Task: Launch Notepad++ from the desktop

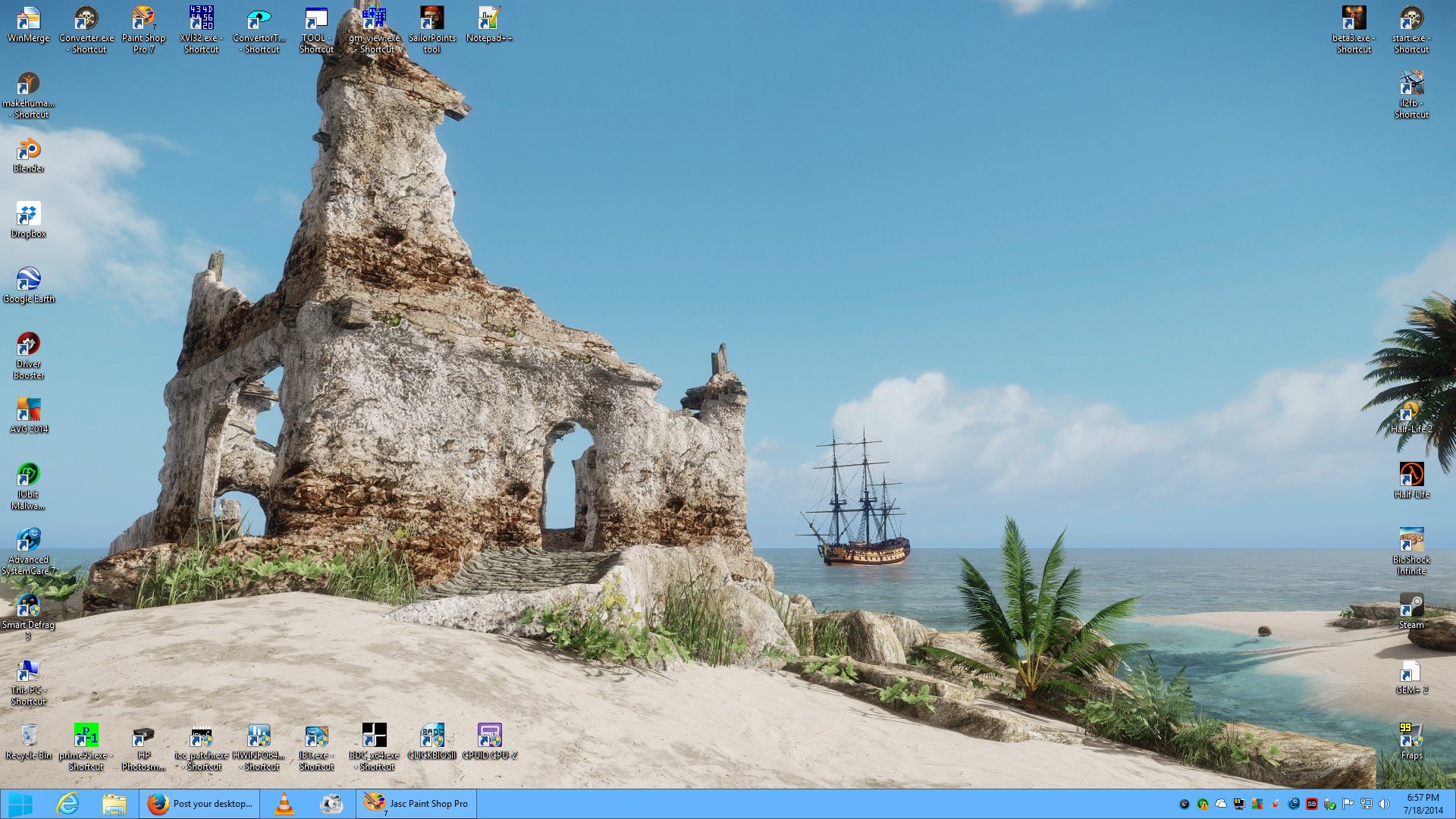Action: [x=489, y=25]
